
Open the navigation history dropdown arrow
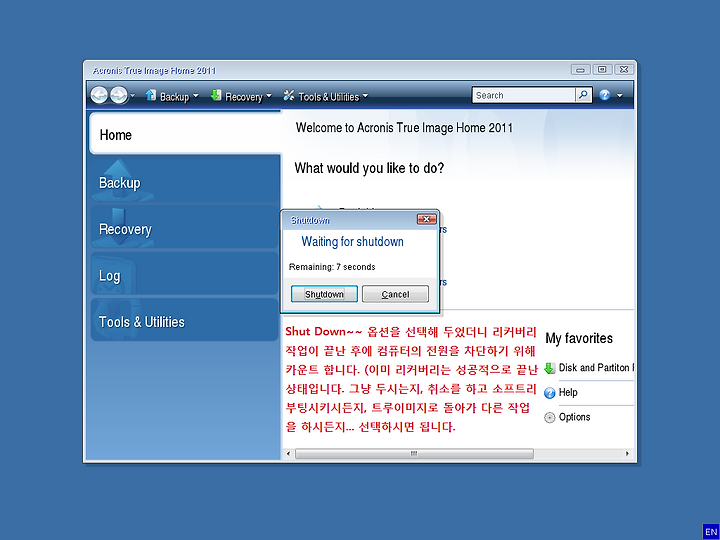[133, 96]
